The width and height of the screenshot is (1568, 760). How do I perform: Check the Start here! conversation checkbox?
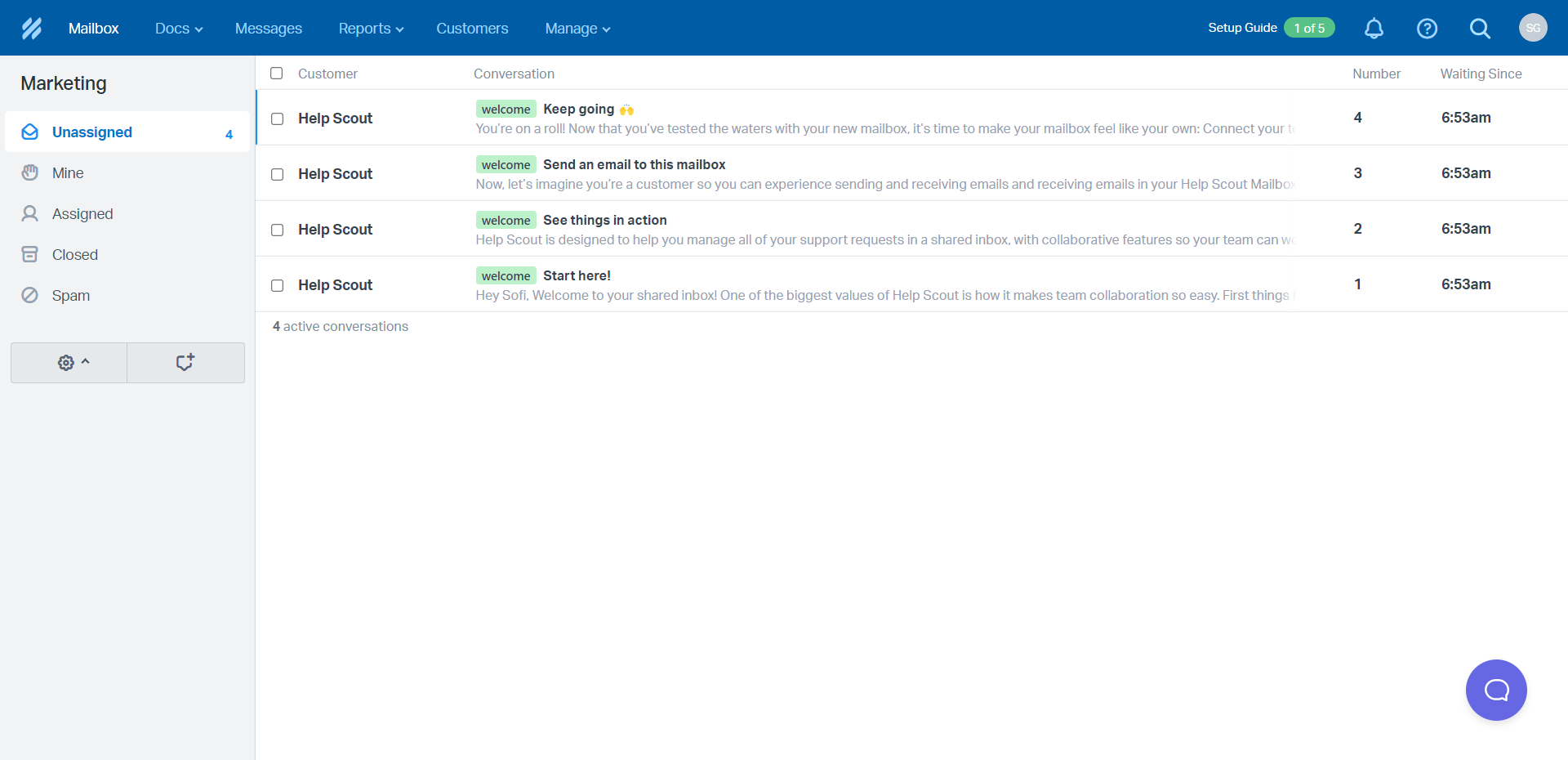tap(278, 285)
